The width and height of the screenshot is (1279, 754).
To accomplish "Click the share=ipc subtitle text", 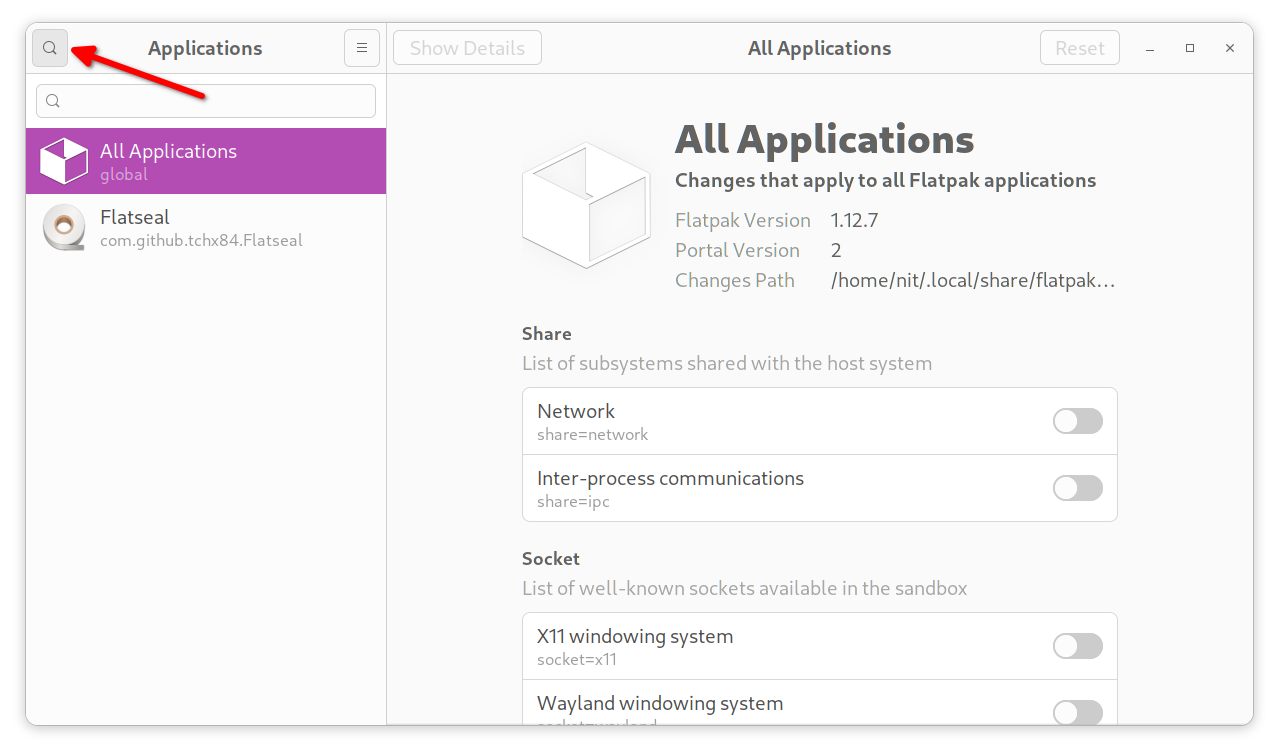I will pos(574,502).
